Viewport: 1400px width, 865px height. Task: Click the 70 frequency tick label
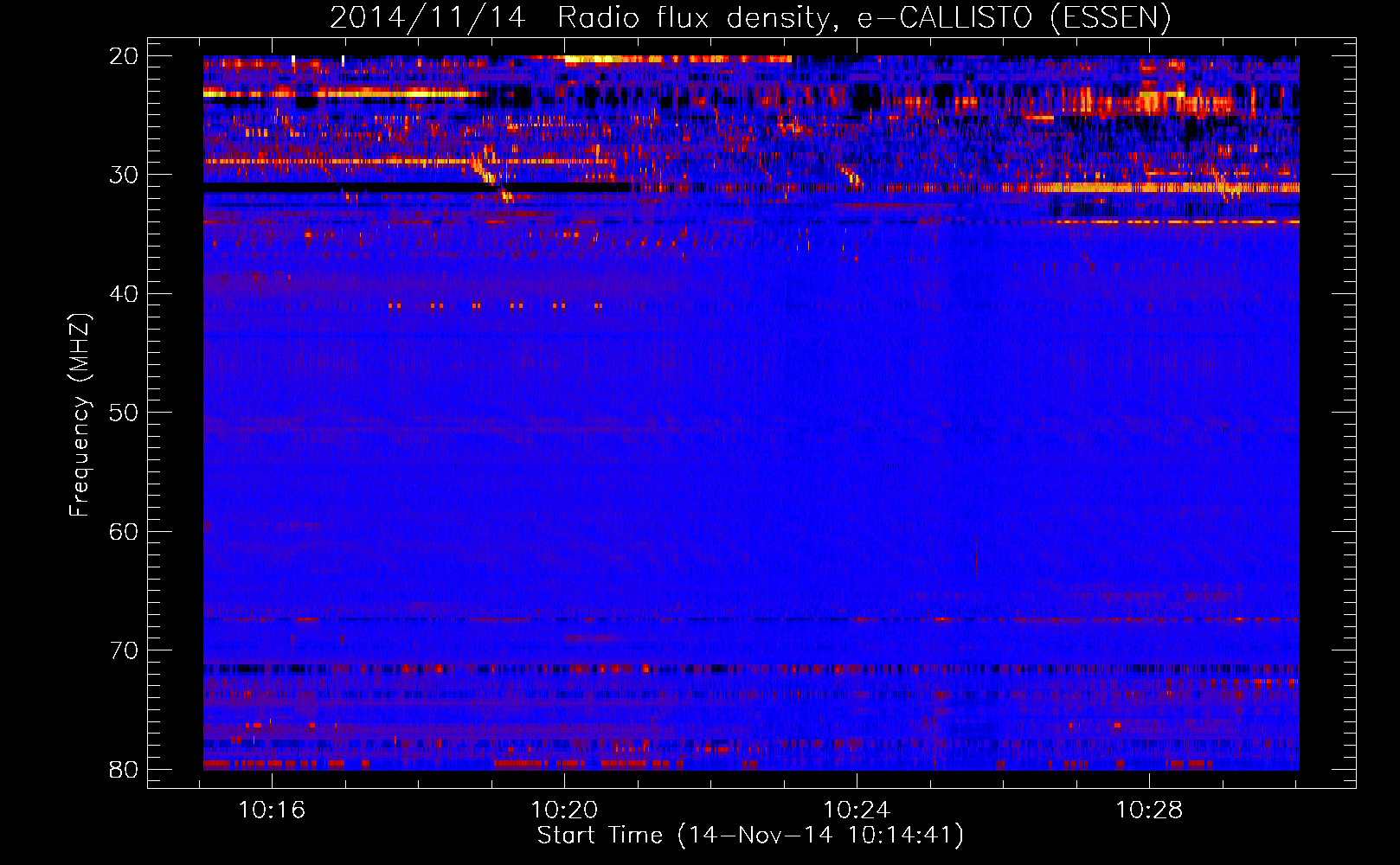point(124,650)
